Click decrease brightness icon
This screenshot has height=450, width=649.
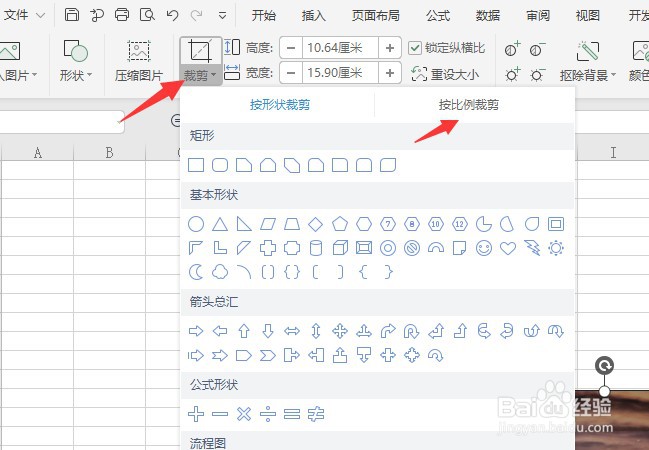(537, 75)
